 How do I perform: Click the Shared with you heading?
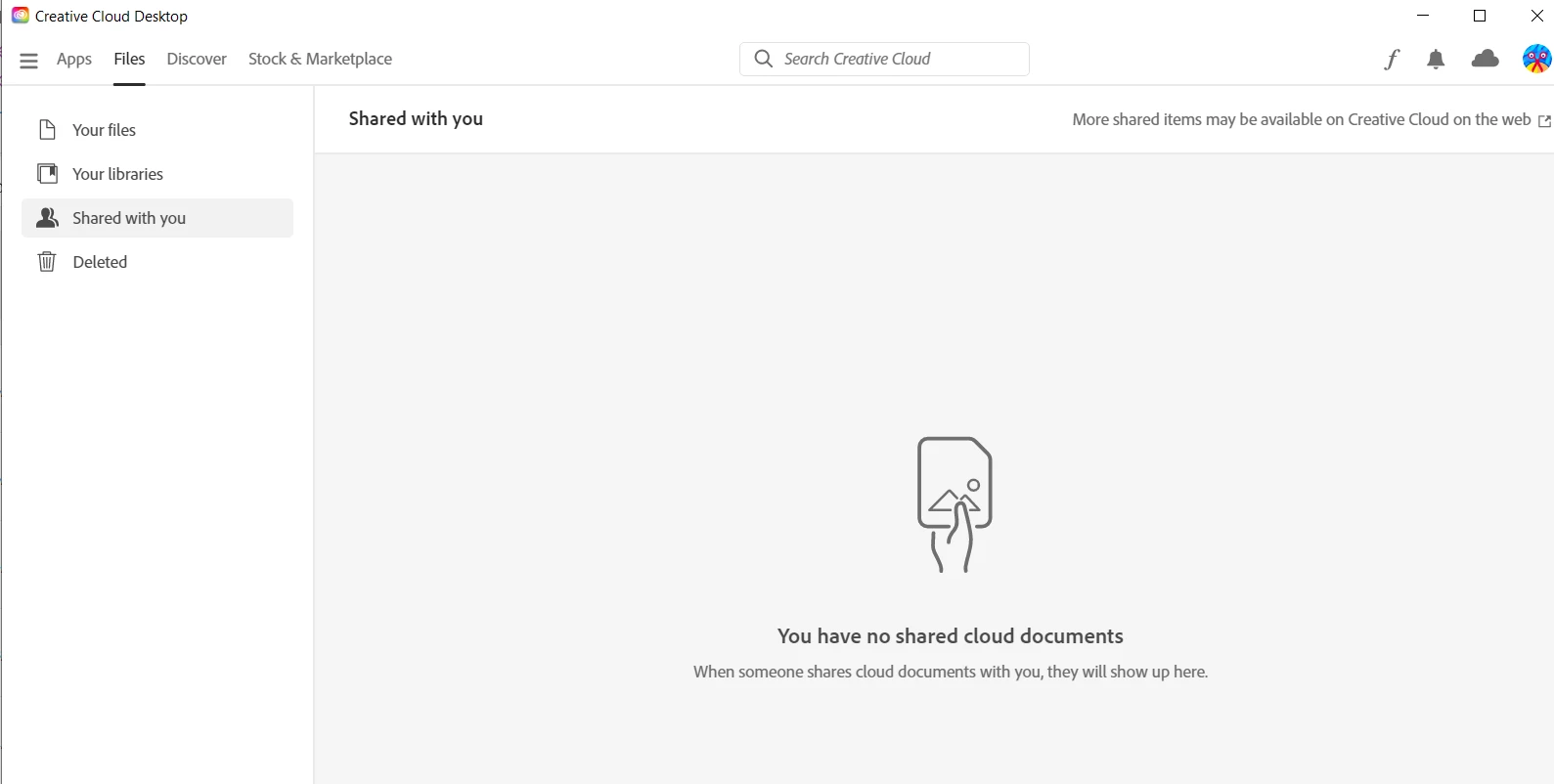click(416, 118)
